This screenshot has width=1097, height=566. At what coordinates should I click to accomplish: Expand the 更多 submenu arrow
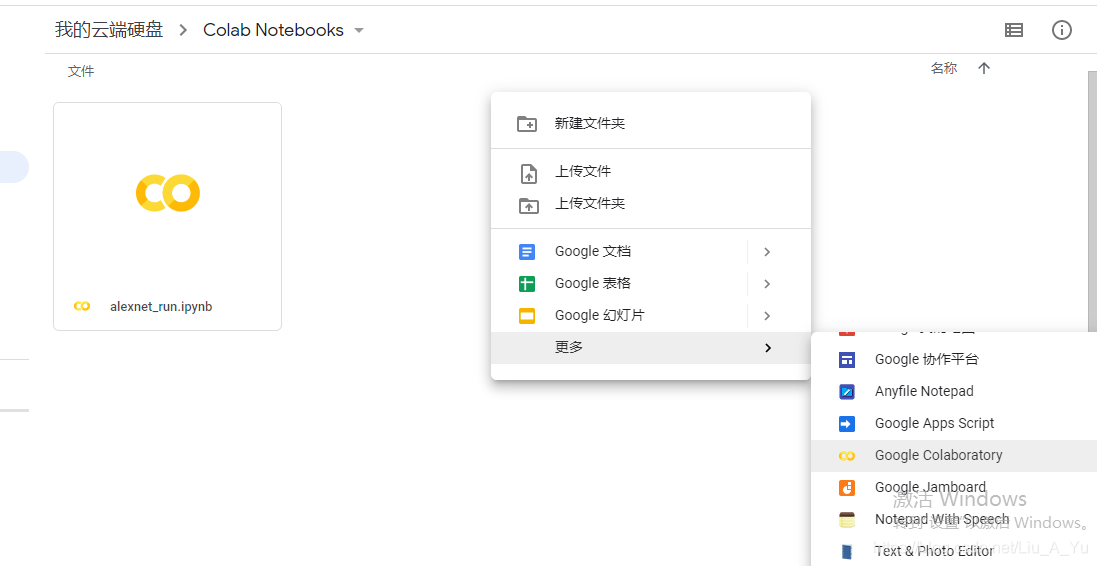[768, 348]
